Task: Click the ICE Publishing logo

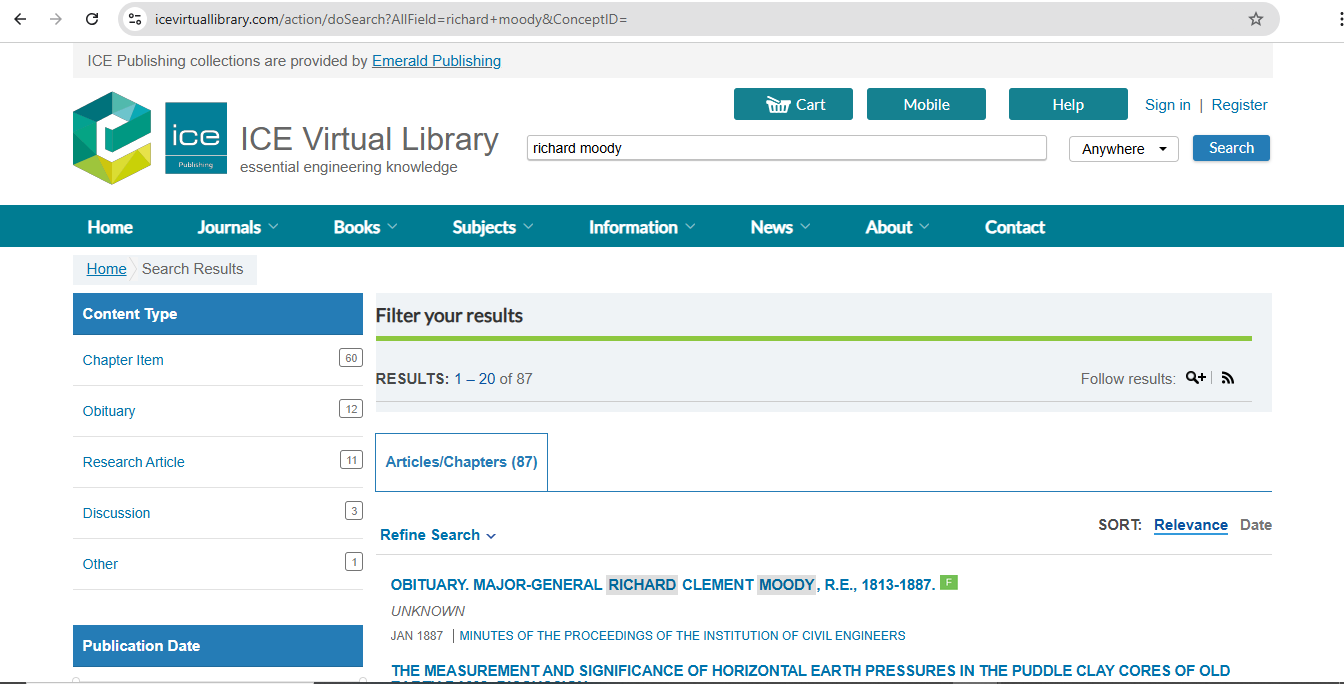Action: pyautogui.click(x=196, y=138)
